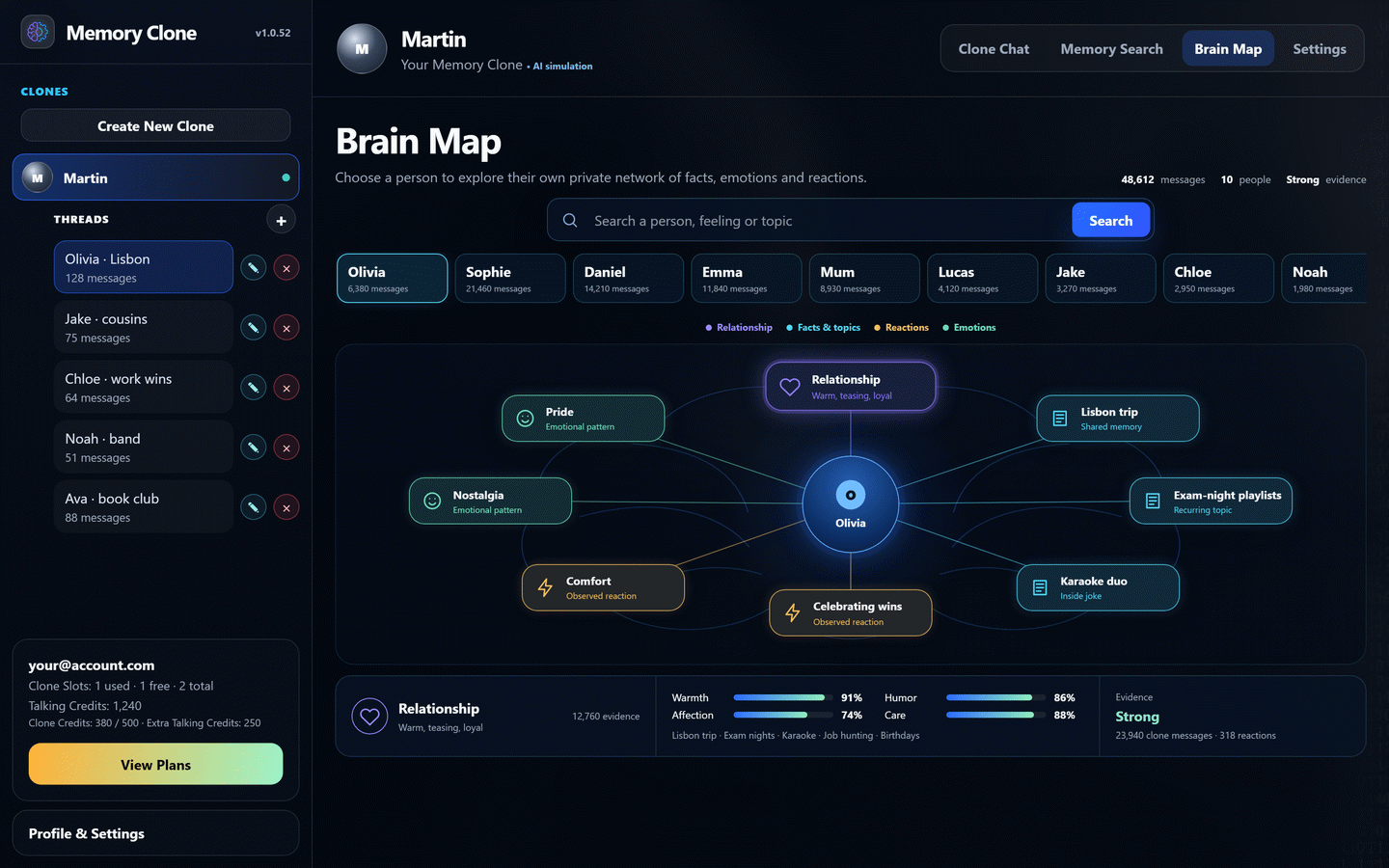Open the Jake · cousins thread
Screen dimensions: 1389x868
[144, 327]
